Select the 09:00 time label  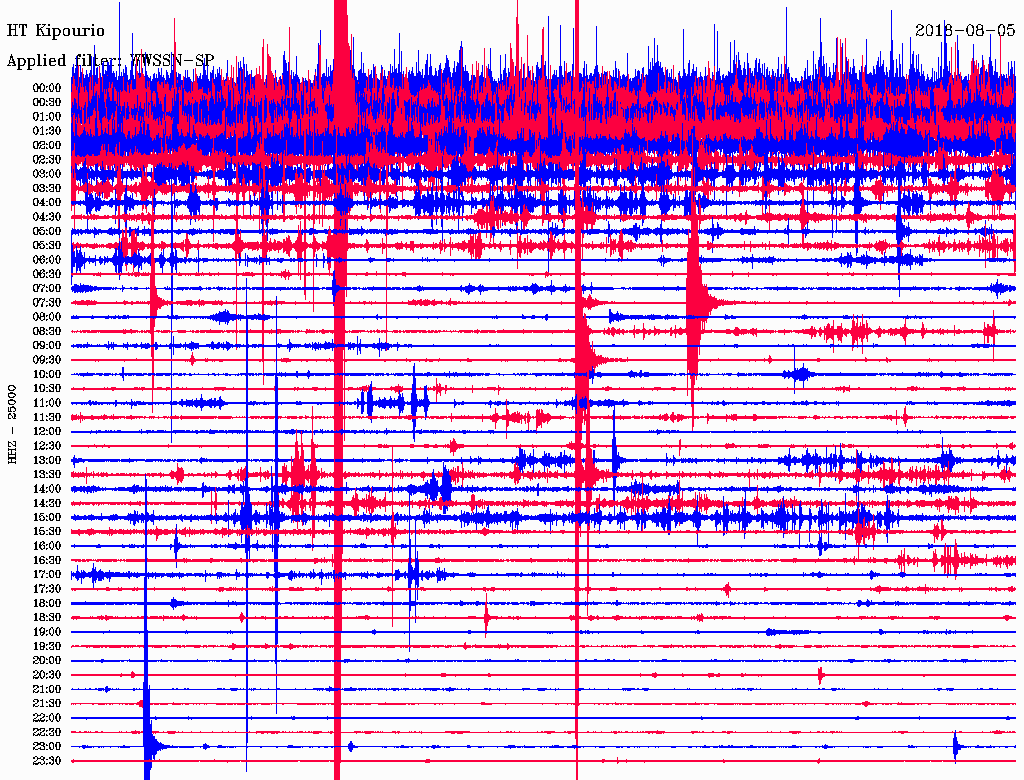47,346
